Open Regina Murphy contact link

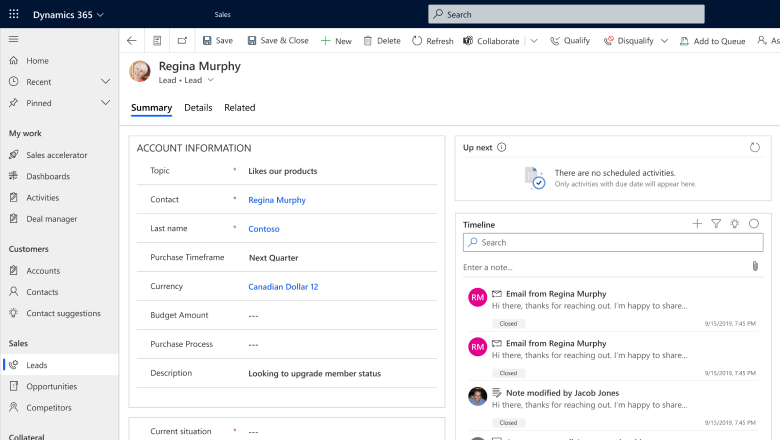pyautogui.click(x=277, y=200)
